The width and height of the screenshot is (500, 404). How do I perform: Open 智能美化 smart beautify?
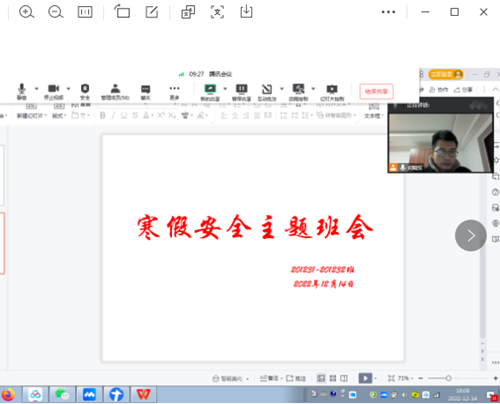231,378
